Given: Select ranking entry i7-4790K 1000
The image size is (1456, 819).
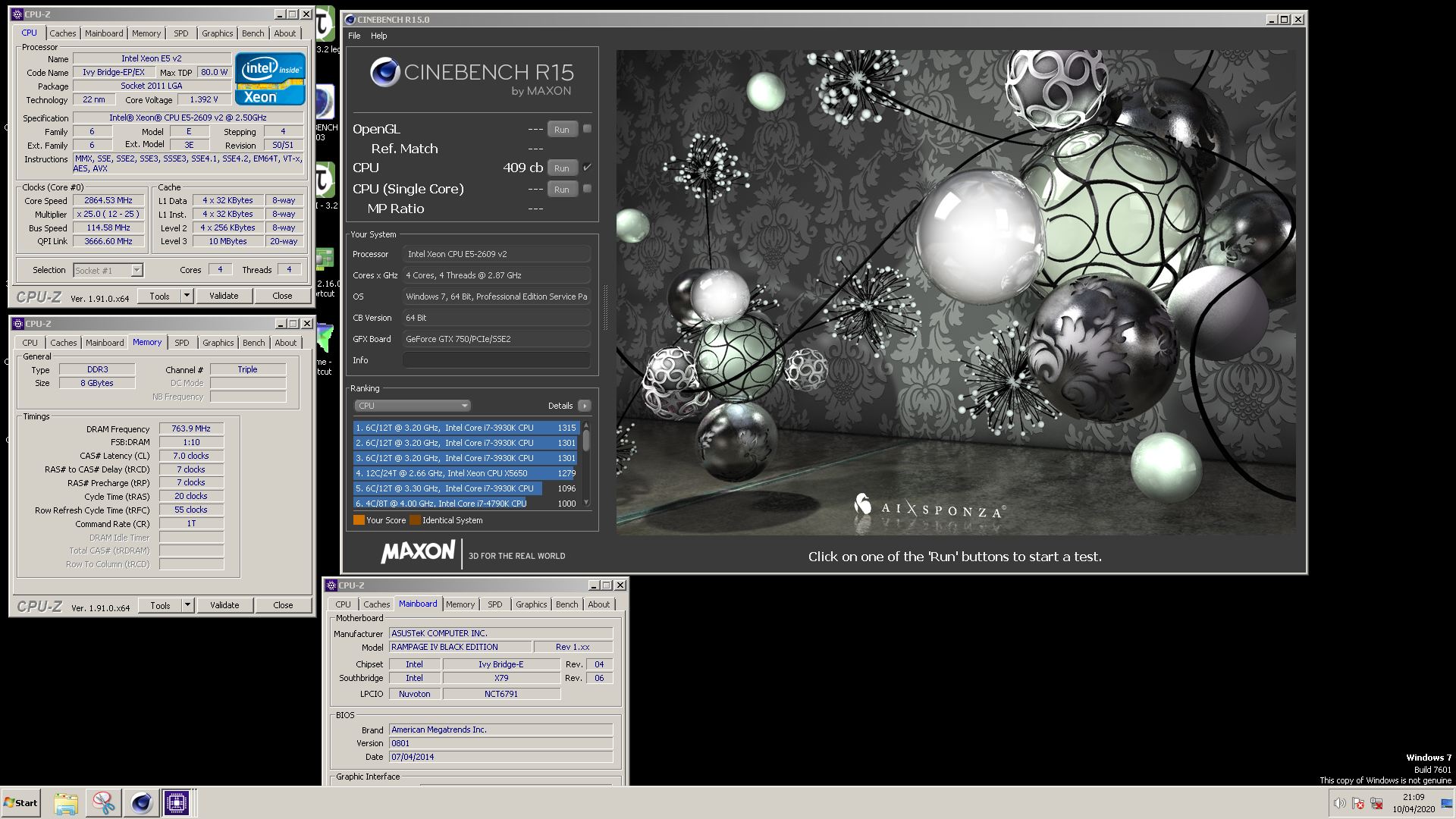Looking at the screenshot, I should coord(466,504).
